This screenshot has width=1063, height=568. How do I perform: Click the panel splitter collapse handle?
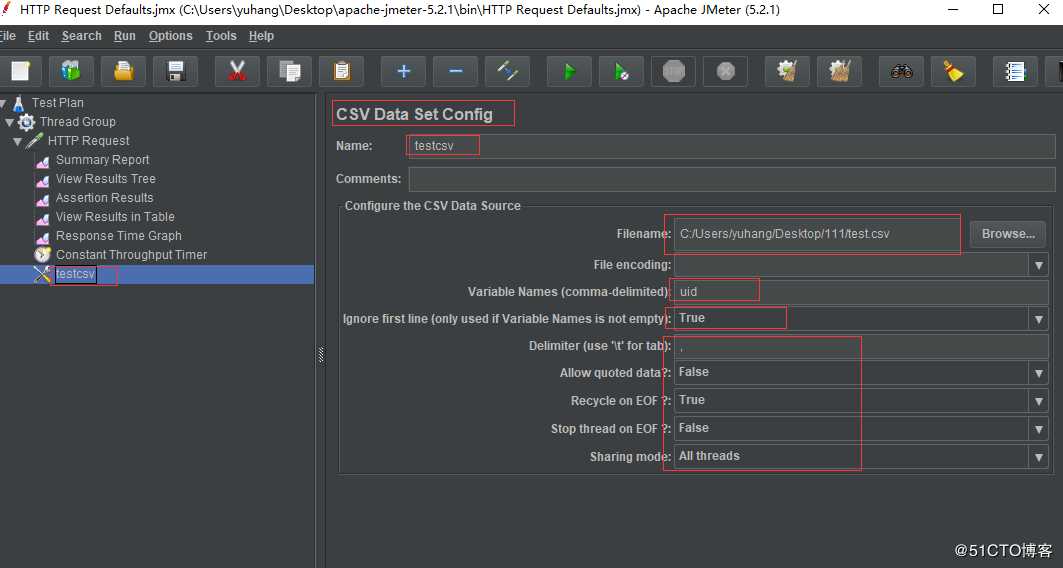tap(321, 355)
